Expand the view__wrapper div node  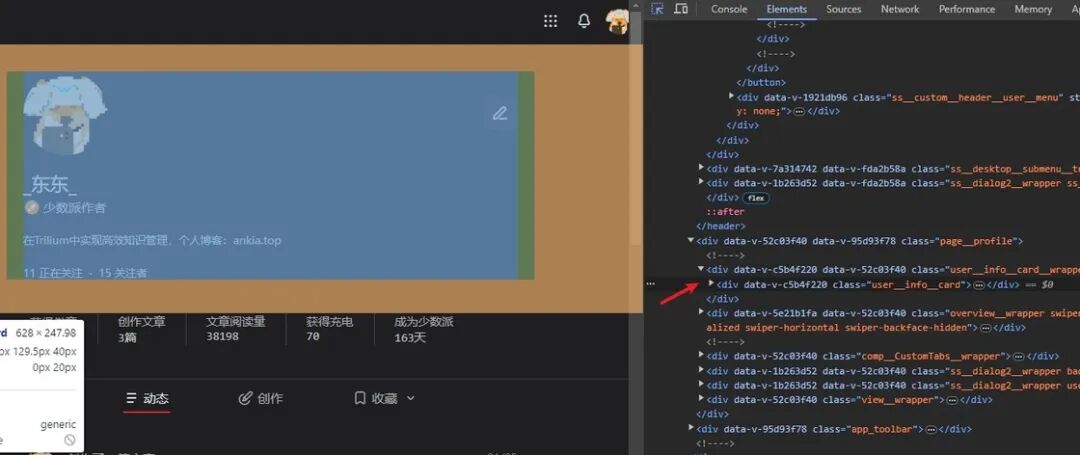tap(701, 398)
